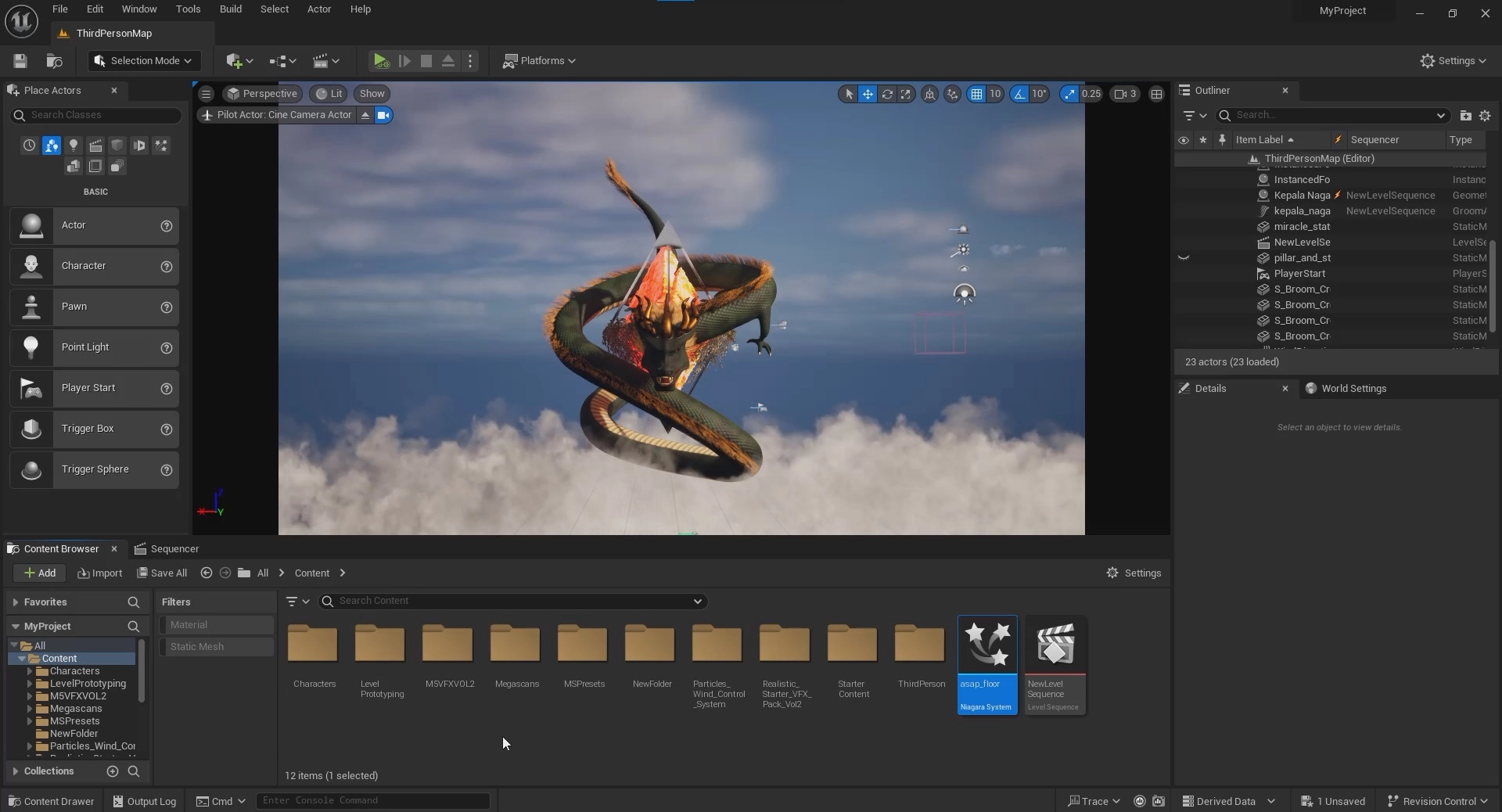This screenshot has height=812, width=1502.
Task: Click Save All in Content Browser
Action: click(x=162, y=573)
